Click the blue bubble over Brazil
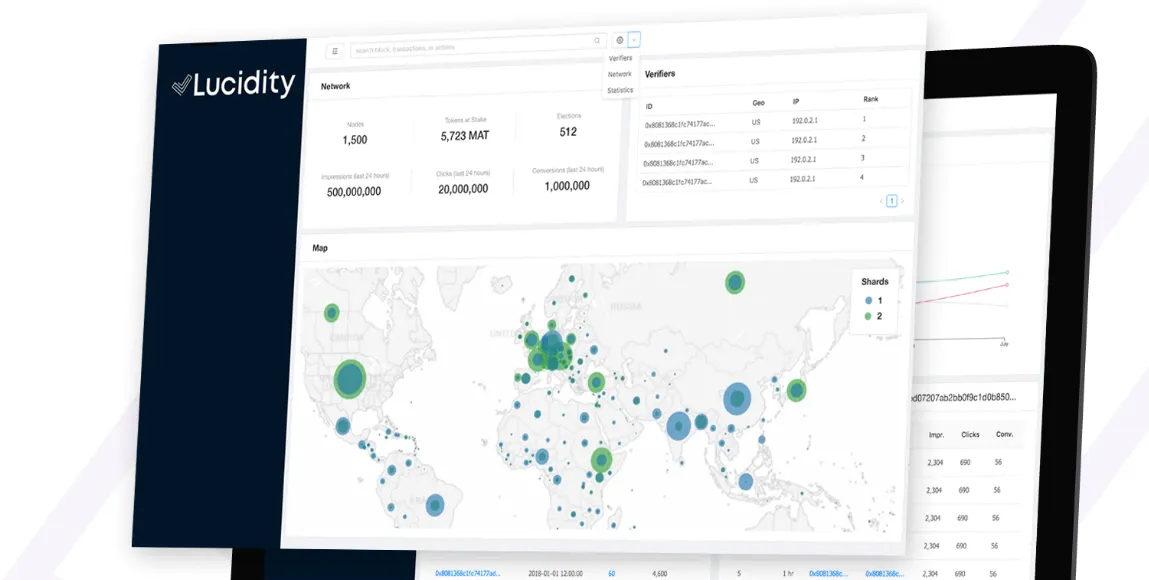 435,505
